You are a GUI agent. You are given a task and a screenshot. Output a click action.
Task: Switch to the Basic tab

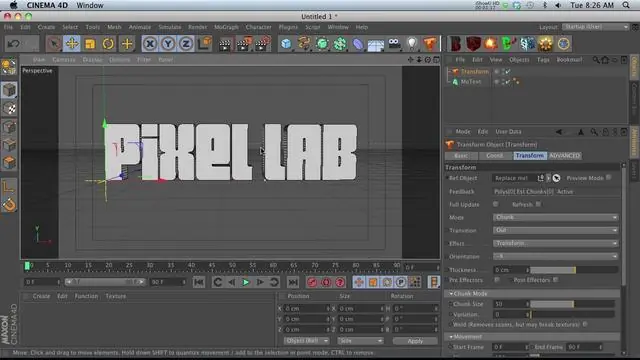pyautogui.click(x=461, y=156)
